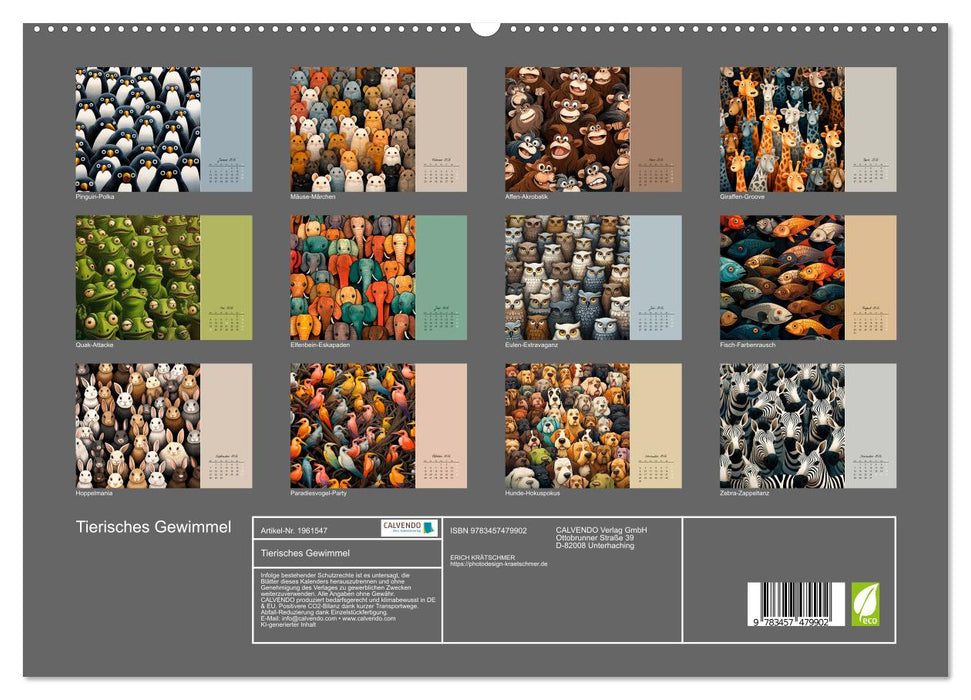Image resolution: width=971 pixels, height=700 pixels.
Task: Open the Affen-Akrobatik monkeys image
Action: [567, 129]
